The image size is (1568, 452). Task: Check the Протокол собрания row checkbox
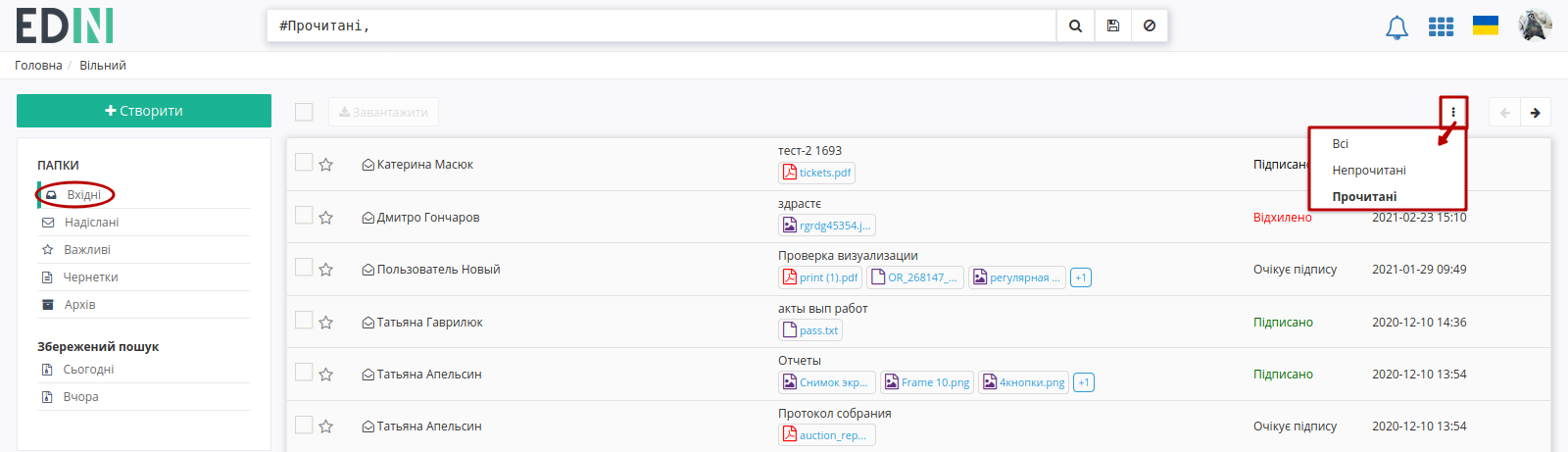coord(304,424)
